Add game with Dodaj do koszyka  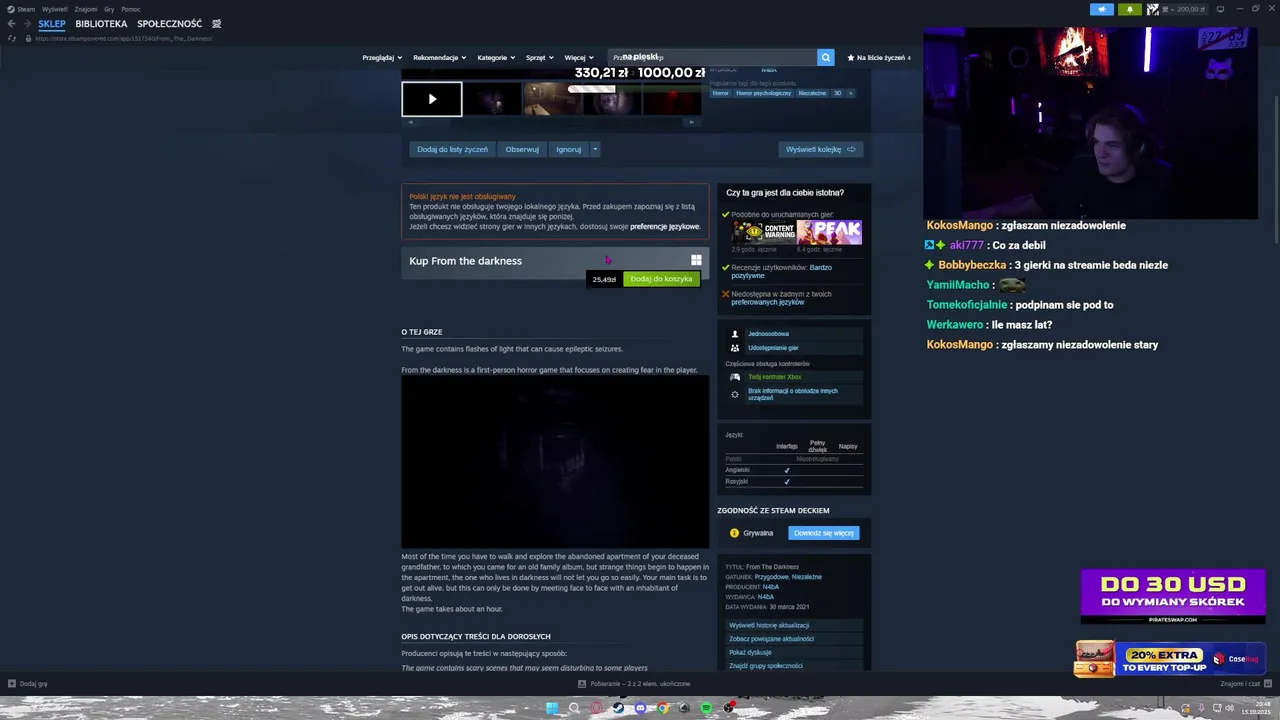click(x=661, y=279)
